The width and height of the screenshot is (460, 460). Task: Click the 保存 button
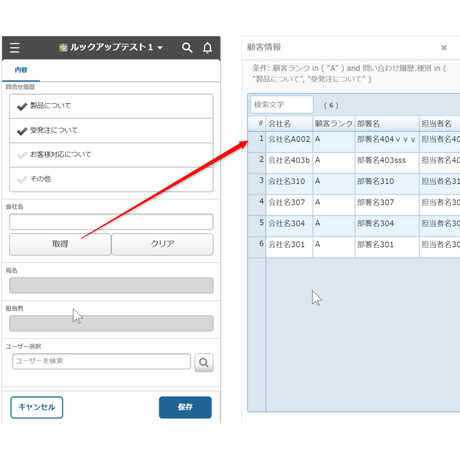point(185,407)
